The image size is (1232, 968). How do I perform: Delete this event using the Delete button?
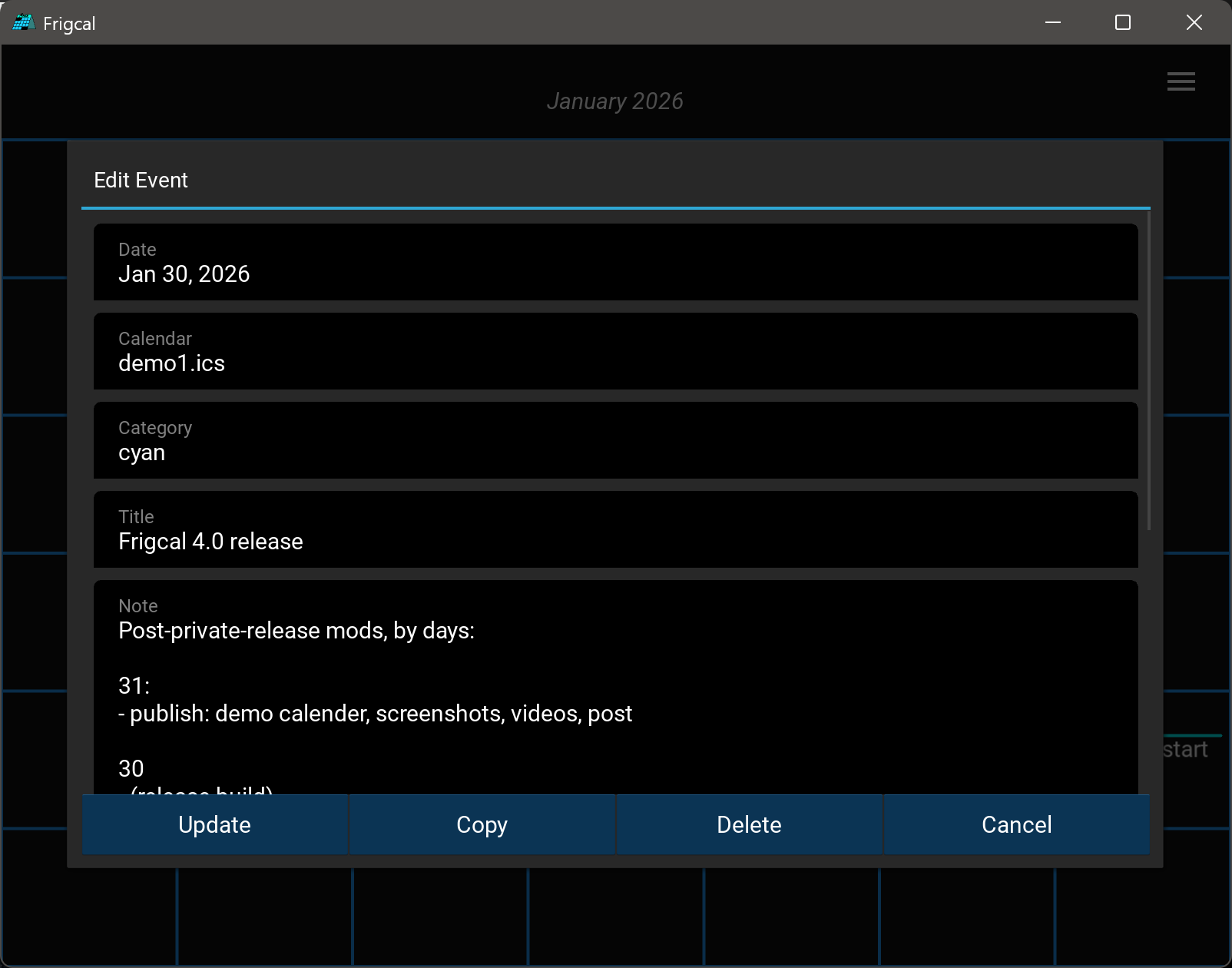tap(749, 824)
